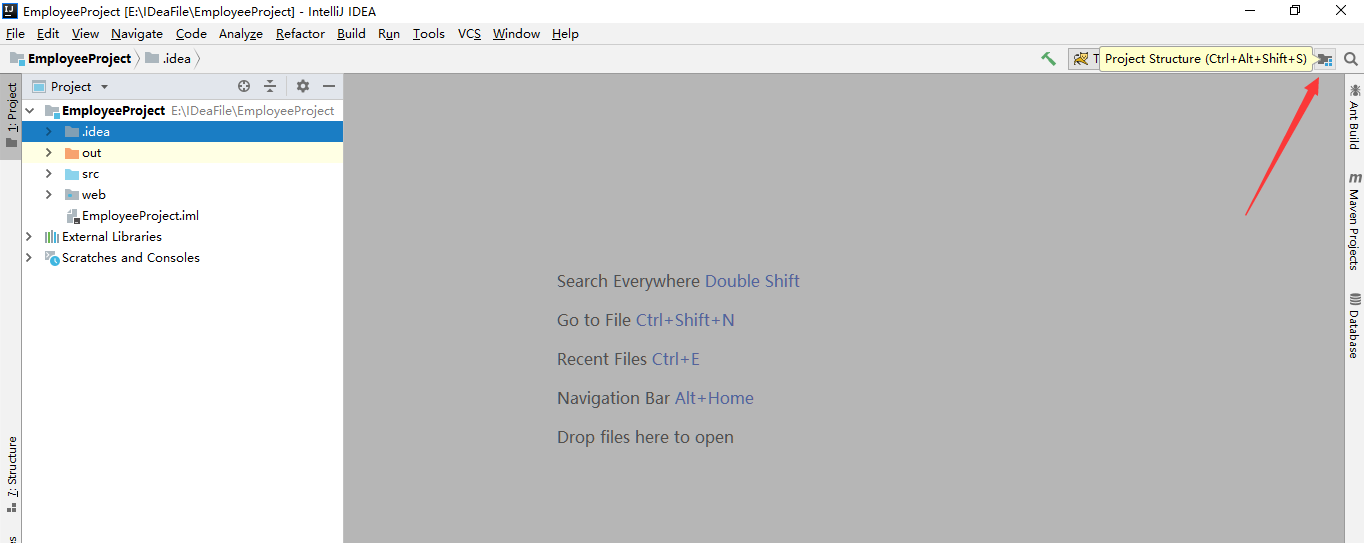The width and height of the screenshot is (1364, 543).
Task: Open Project Structure via its toolbar icon
Action: coord(1325,59)
